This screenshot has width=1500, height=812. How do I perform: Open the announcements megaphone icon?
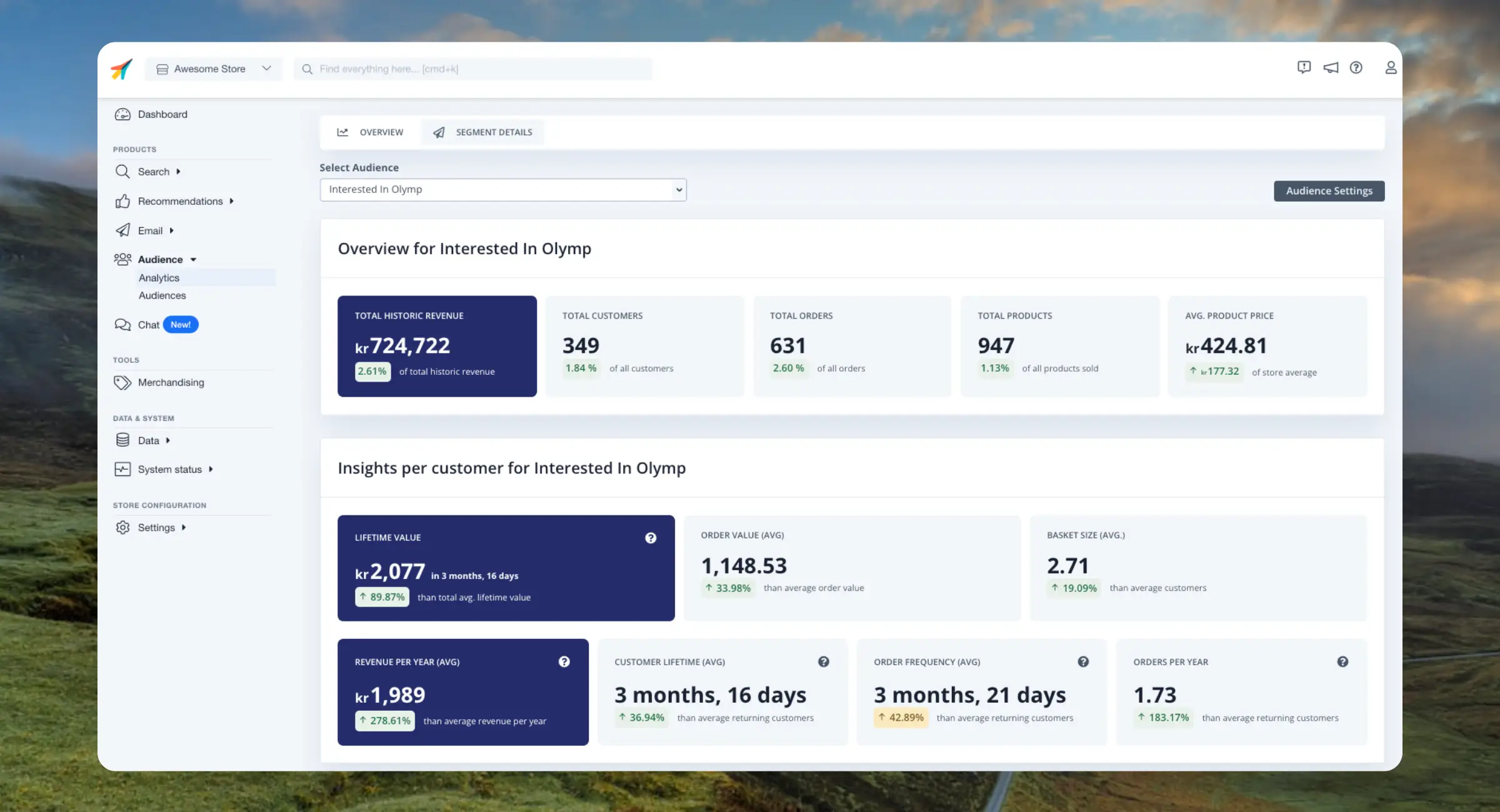[1331, 67]
